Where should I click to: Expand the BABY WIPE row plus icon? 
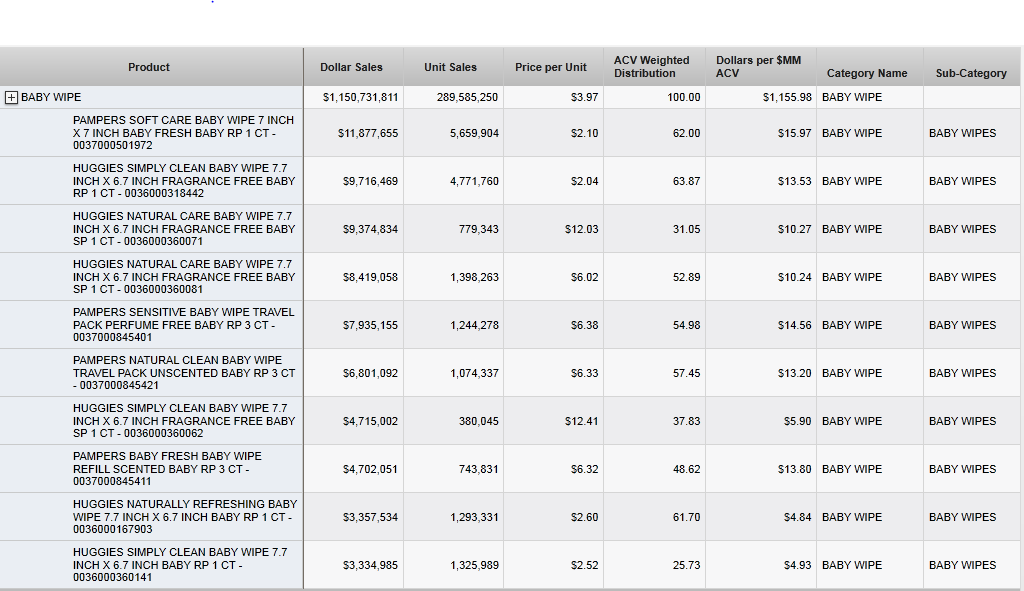[12, 97]
